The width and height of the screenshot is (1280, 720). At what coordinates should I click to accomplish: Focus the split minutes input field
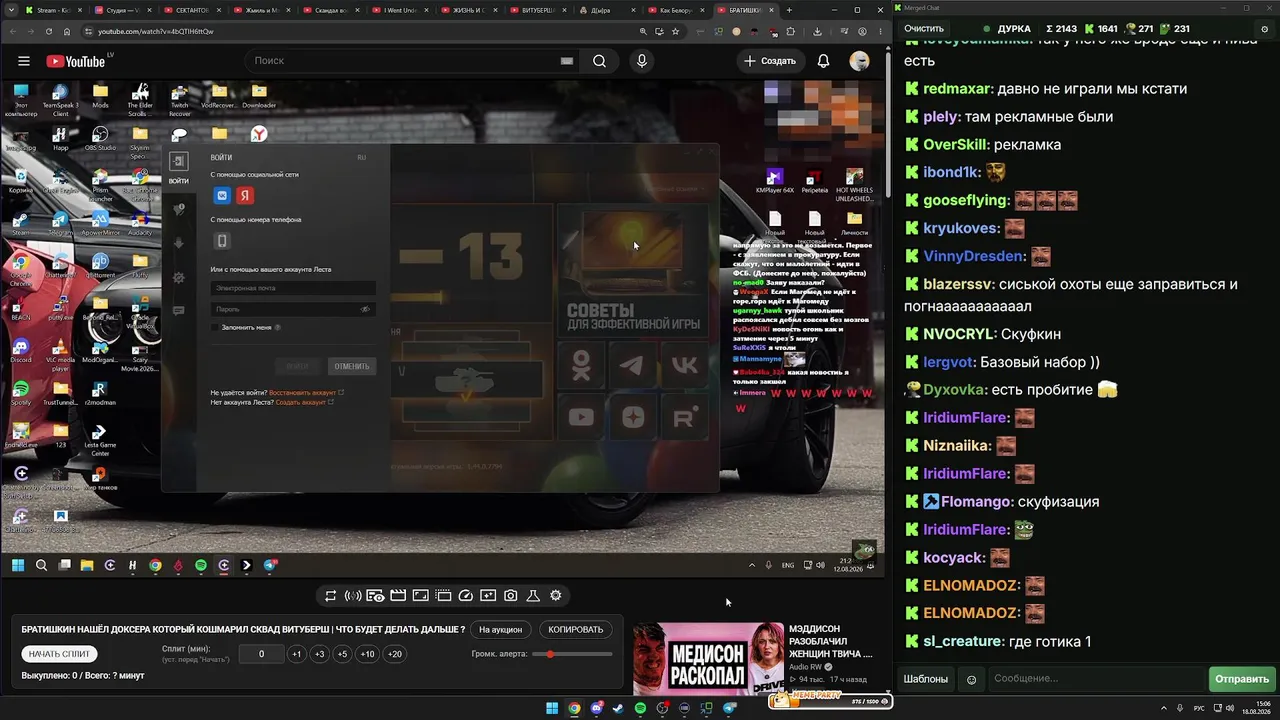tap(261, 654)
